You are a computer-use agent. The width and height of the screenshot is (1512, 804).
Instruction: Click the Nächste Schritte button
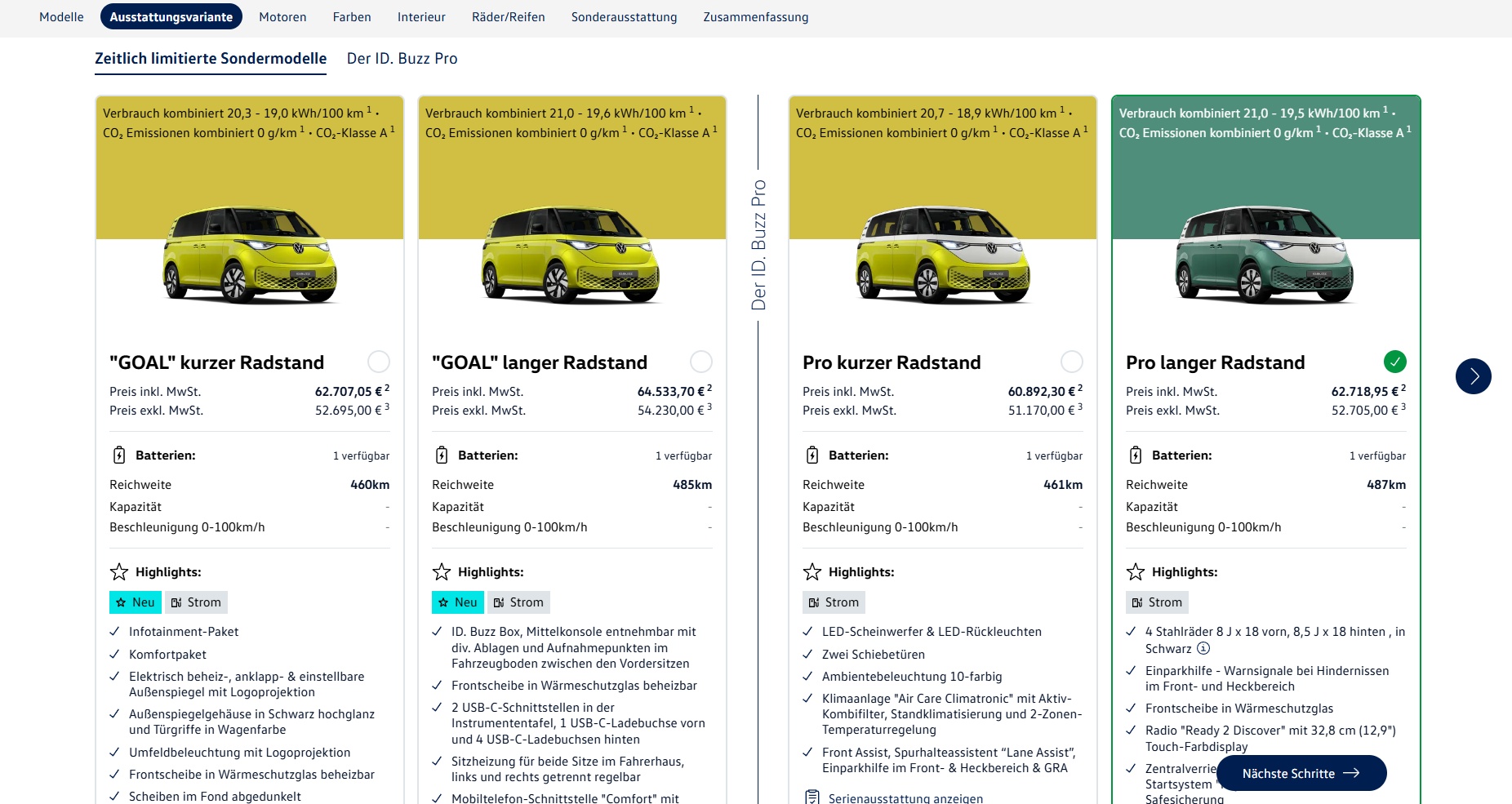pos(1301,773)
